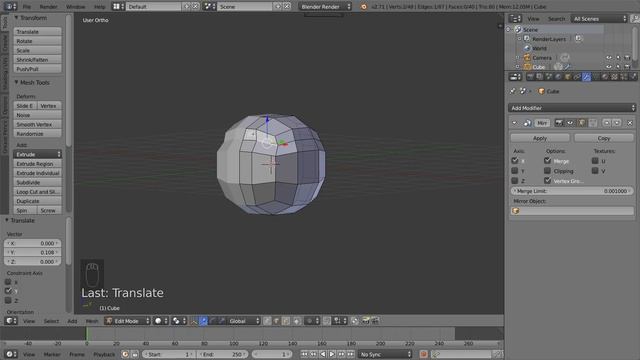The width and height of the screenshot is (640, 360).
Task: Open the Help menu
Action: point(100,7)
